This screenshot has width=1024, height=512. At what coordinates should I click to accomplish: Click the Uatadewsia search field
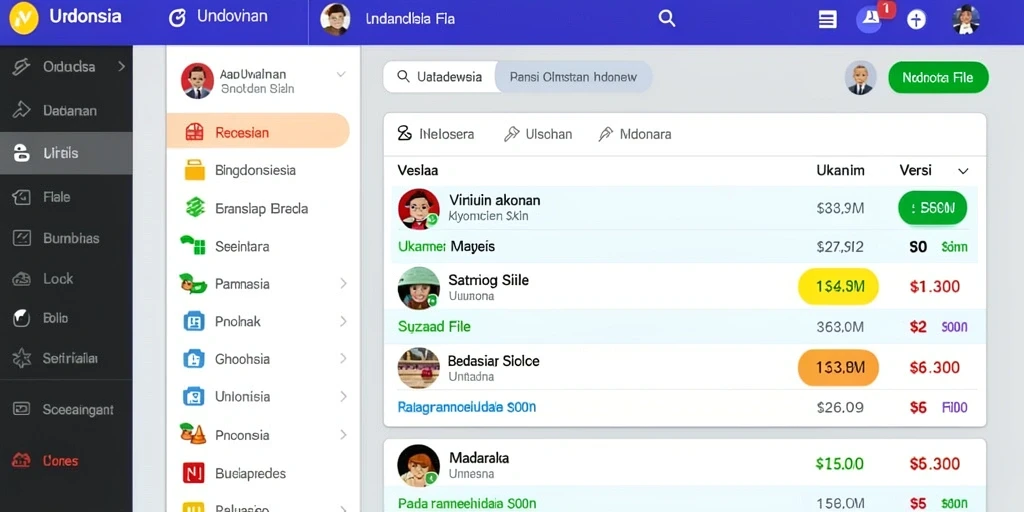click(x=439, y=77)
